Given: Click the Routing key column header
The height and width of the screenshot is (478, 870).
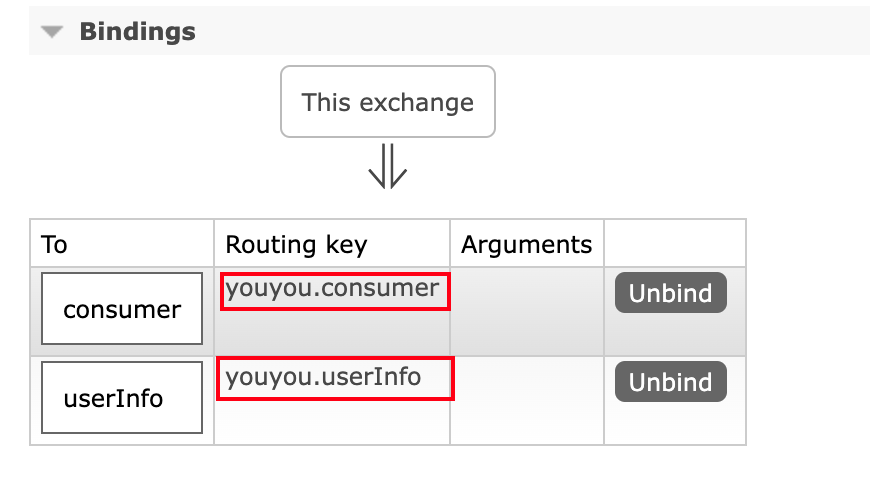Looking at the screenshot, I should (296, 244).
